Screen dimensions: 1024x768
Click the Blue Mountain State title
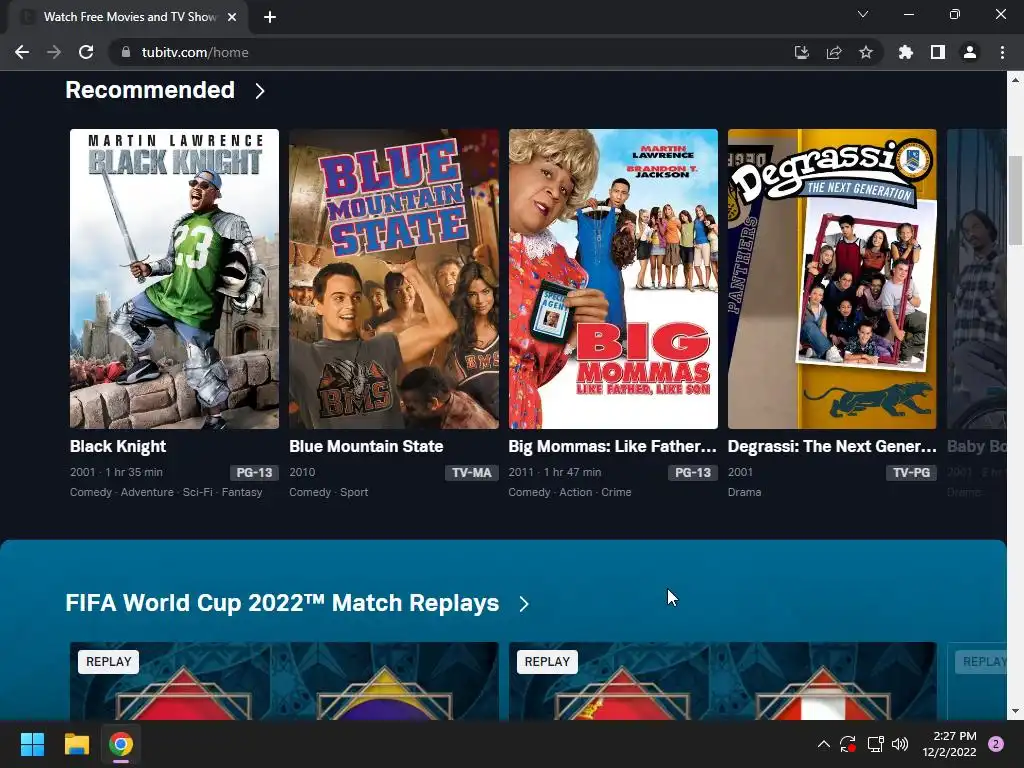click(x=366, y=447)
